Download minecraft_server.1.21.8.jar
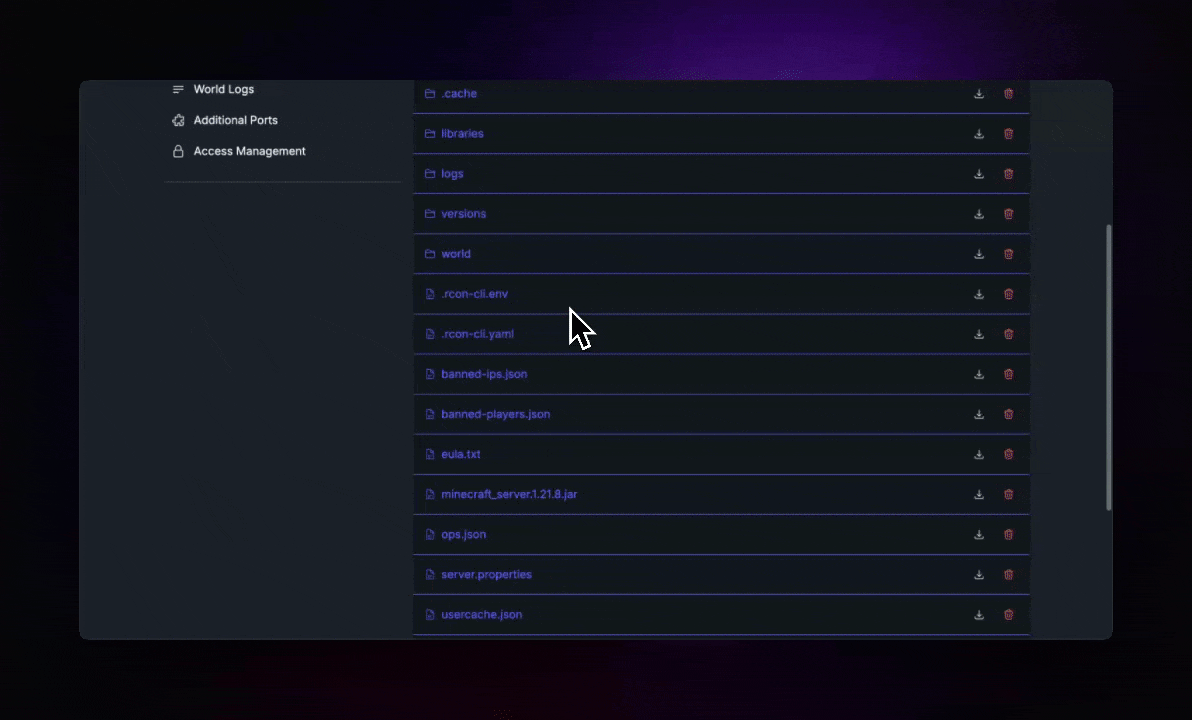The width and height of the screenshot is (1192, 720). click(979, 494)
